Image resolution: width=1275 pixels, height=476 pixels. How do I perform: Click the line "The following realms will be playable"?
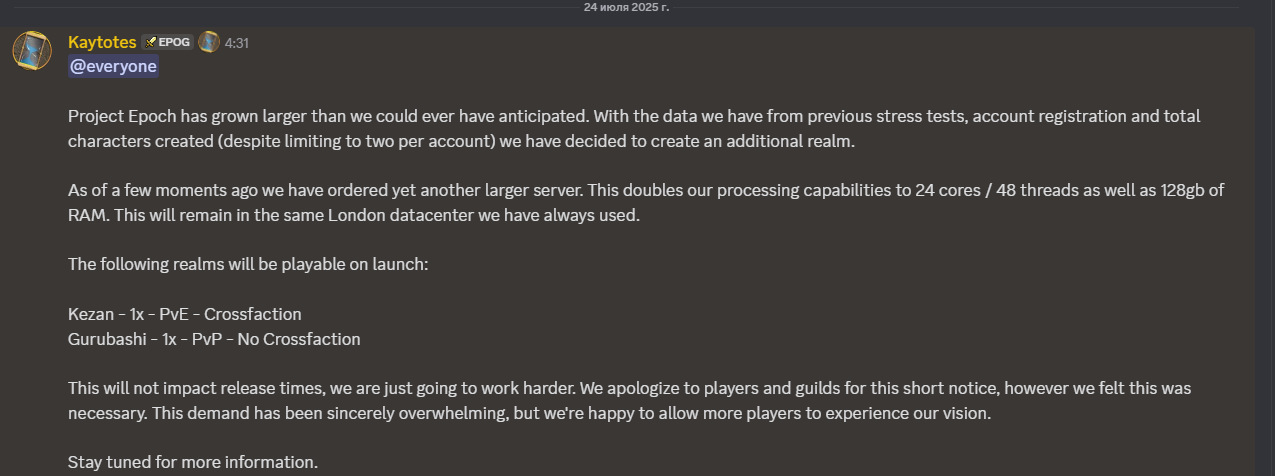pyautogui.click(x=248, y=264)
